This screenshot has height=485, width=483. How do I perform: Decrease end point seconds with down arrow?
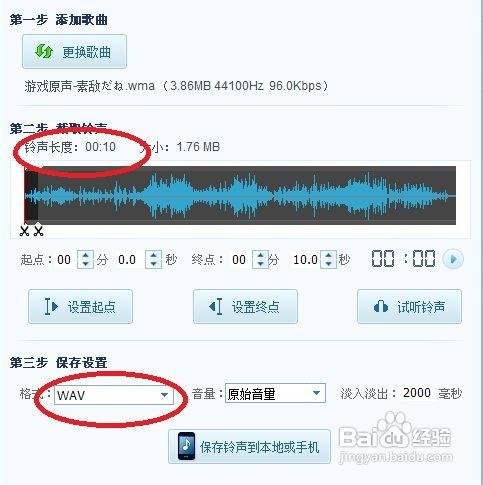click(329, 264)
